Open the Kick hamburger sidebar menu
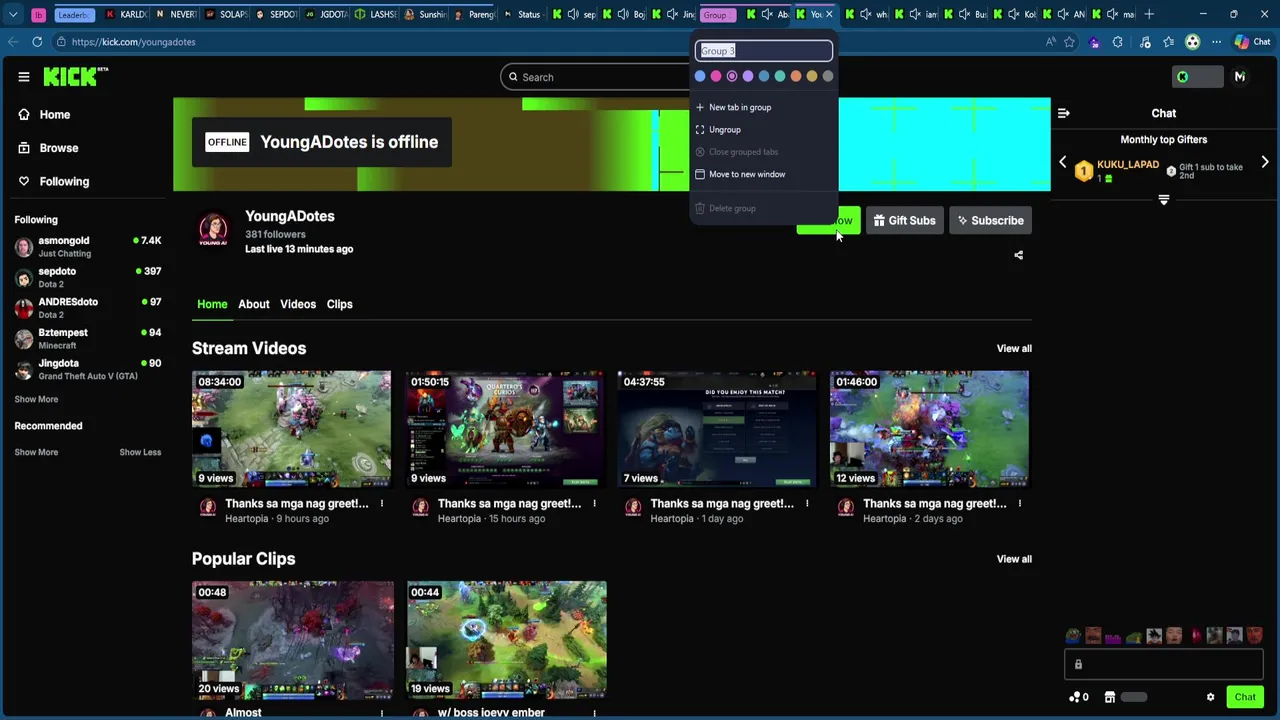 point(23,77)
